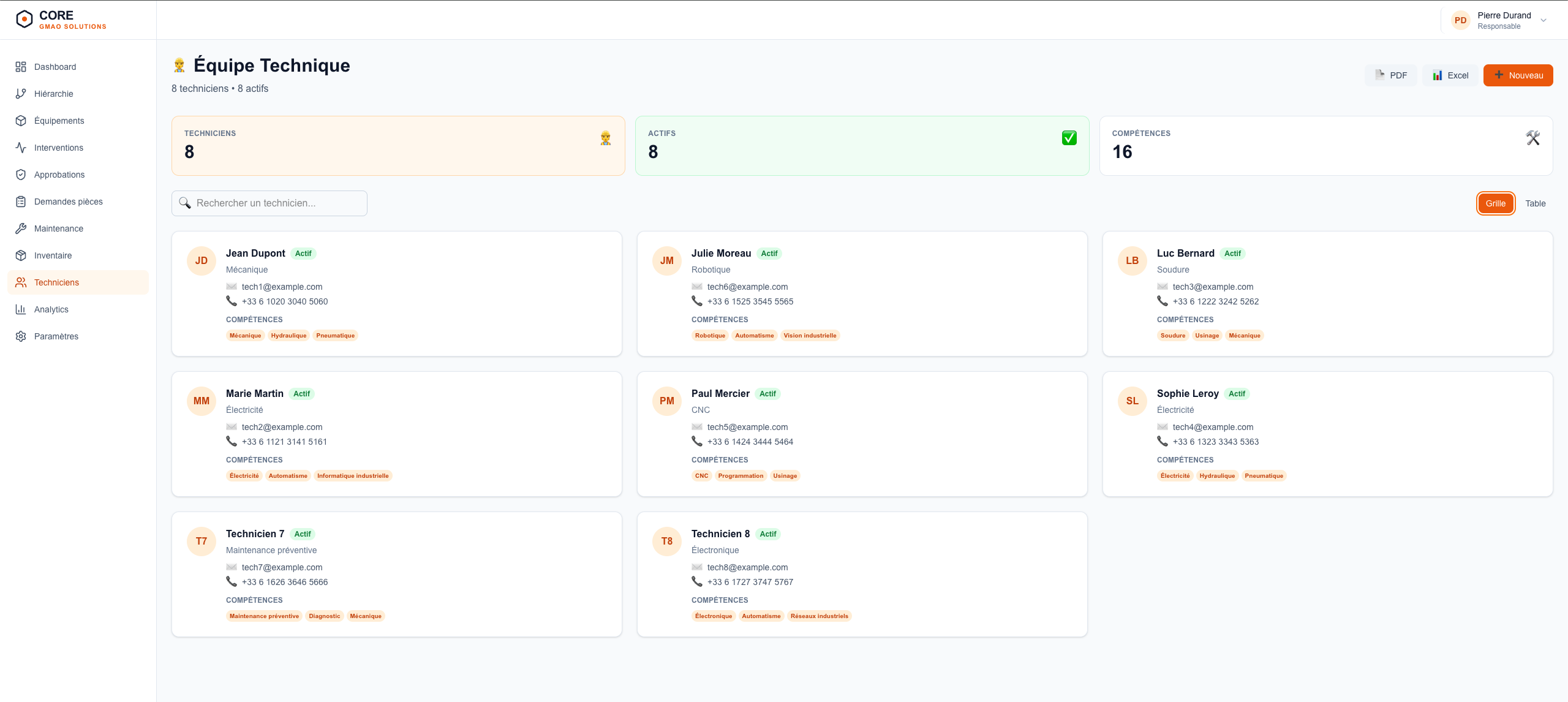
Task: Click the LB avatar of Luc Bernard
Action: (x=1133, y=261)
